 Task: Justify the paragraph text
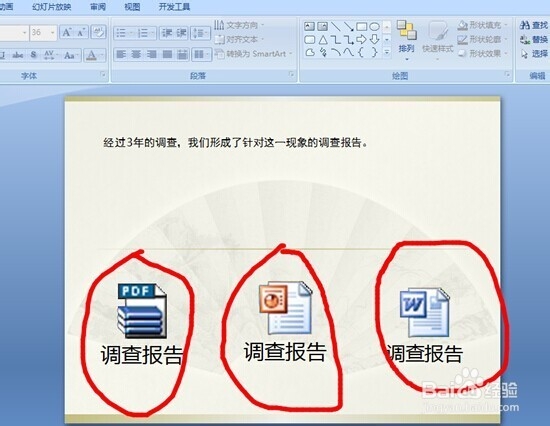(x=167, y=54)
